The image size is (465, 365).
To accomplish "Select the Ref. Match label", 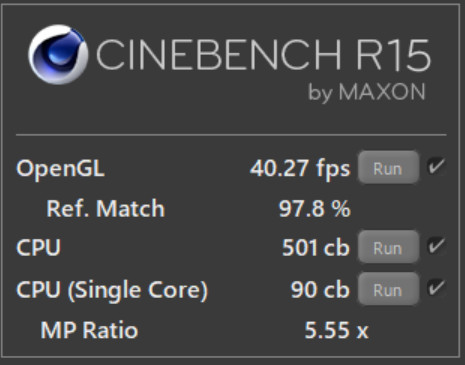I will [105, 209].
